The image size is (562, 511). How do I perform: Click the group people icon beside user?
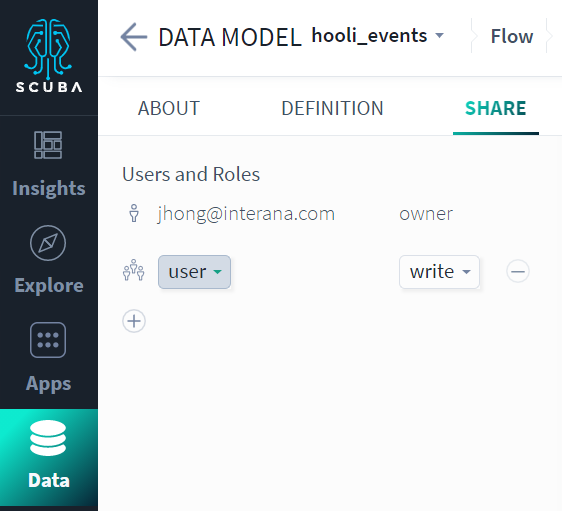[134, 270]
